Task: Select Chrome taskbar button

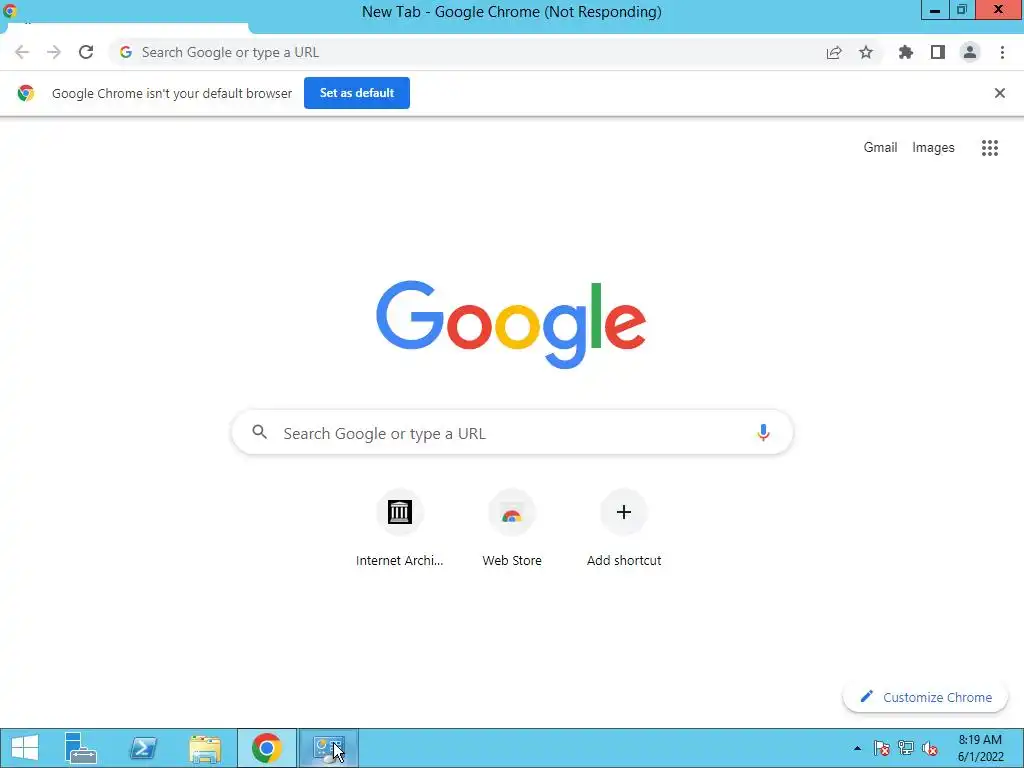Action: (266, 748)
